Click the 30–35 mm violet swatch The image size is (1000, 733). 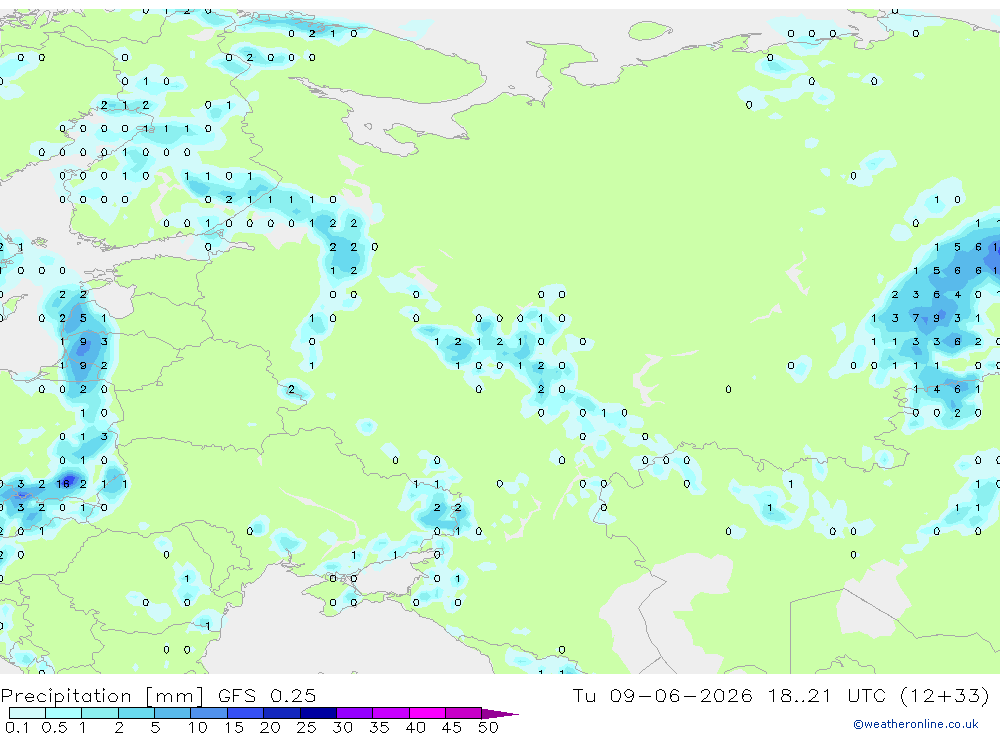(355, 713)
